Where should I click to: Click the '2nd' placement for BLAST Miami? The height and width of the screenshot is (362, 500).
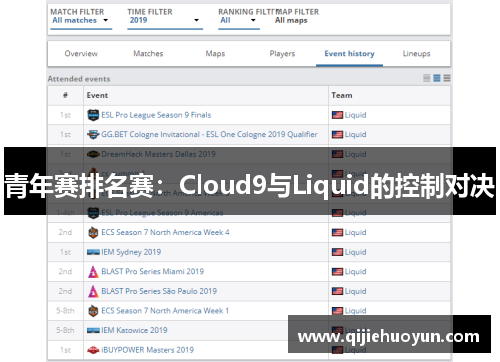[x=65, y=272]
